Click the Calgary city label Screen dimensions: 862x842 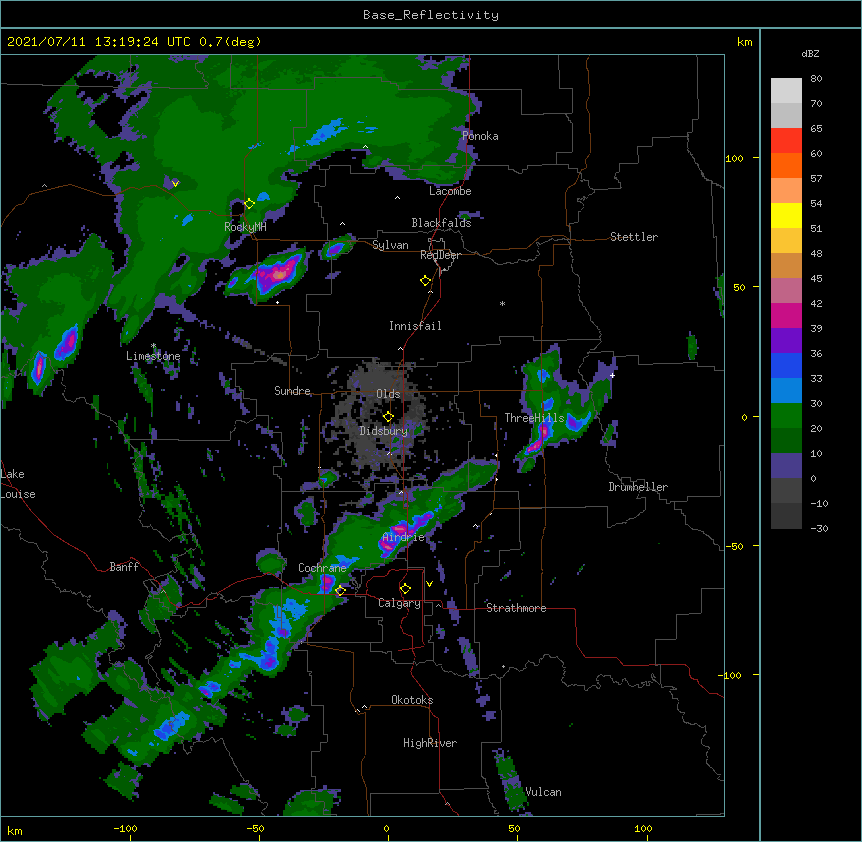[399, 603]
